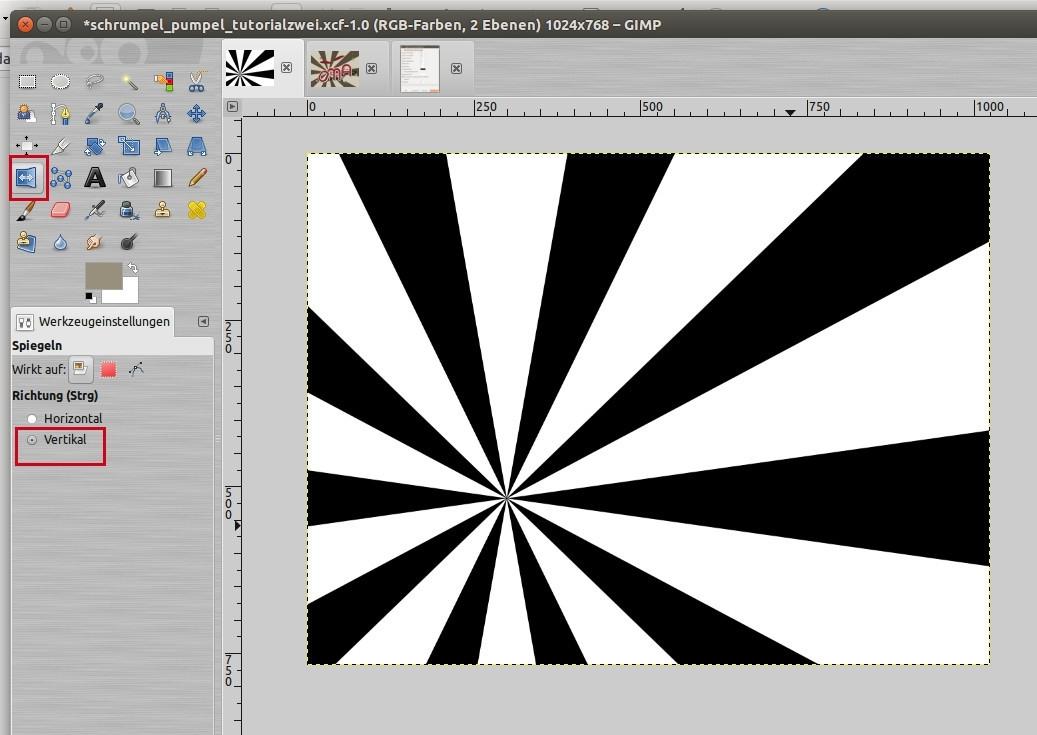This screenshot has width=1037, height=735.
Task: Activate the Pencil tool
Action: 197,178
